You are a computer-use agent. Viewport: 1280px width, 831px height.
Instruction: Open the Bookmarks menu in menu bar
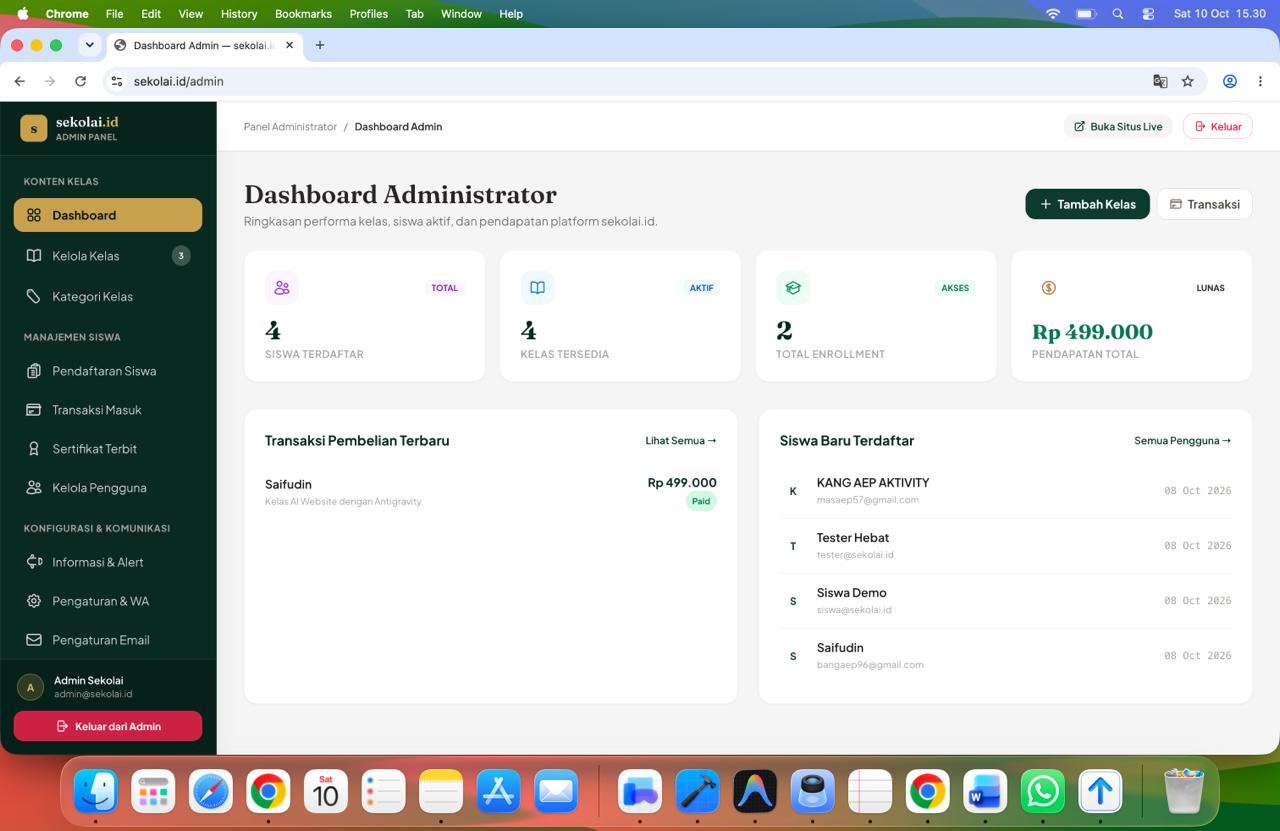pyautogui.click(x=303, y=14)
